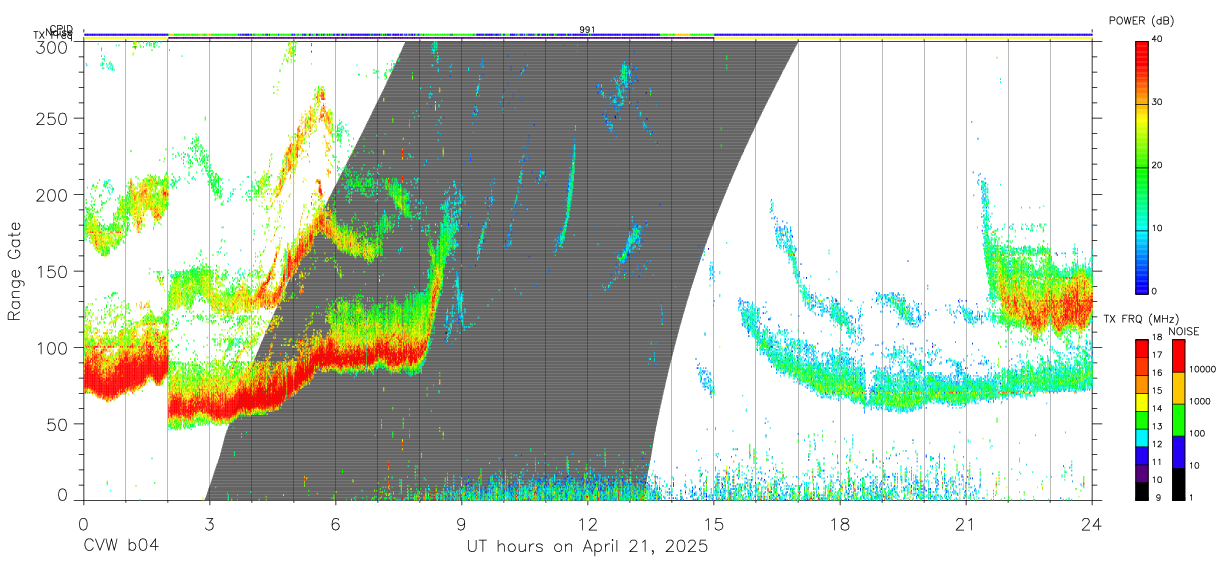Viewport: 1228px width, 567px height.
Task: Pick the red 17-18 MHz swatch in TX FRQ legend
Action: point(1142,349)
